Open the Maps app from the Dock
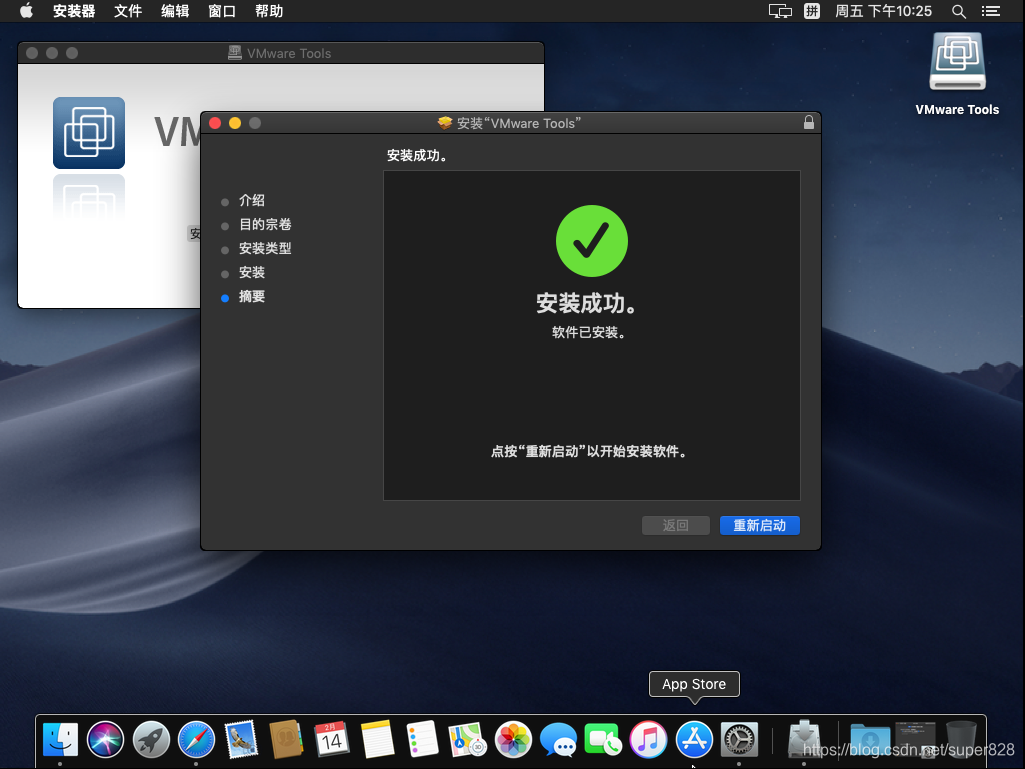Viewport: 1025px width, 769px height. click(x=468, y=740)
